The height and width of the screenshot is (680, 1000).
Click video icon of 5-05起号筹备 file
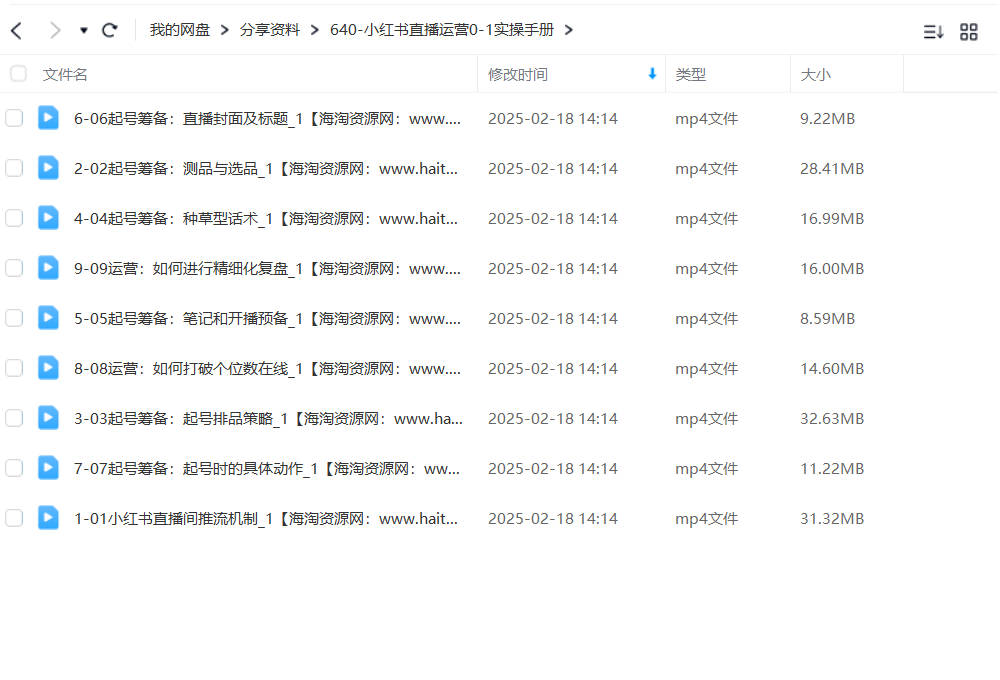click(x=48, y=317)
